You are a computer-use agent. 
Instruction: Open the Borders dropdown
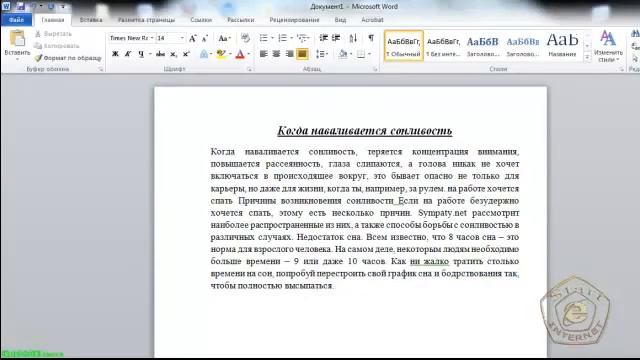pyautogui.click(x=369, y=54)
